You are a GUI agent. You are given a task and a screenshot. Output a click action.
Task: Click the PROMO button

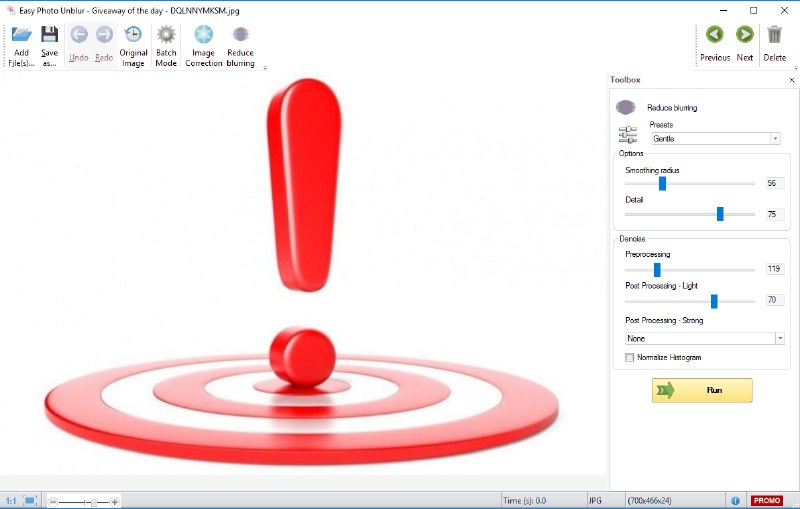click(767, 501)
